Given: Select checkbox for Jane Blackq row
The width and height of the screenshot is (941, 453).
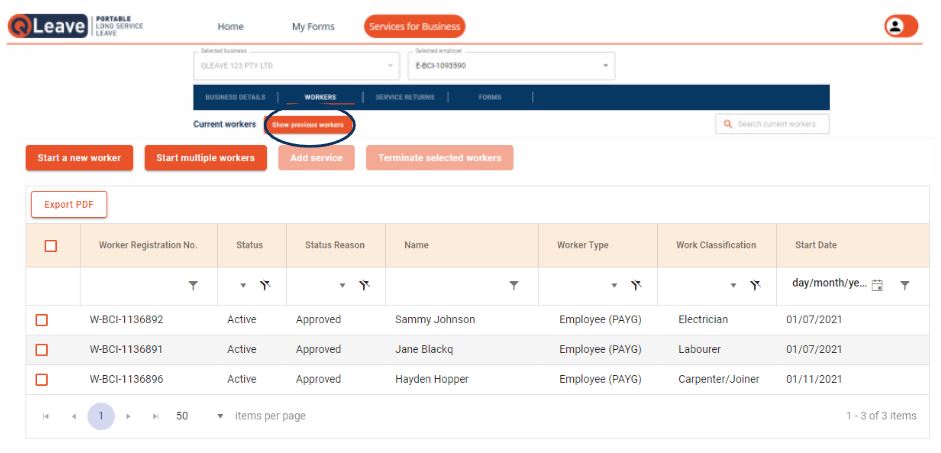Looking at the screenshot, I should (41, 350).
